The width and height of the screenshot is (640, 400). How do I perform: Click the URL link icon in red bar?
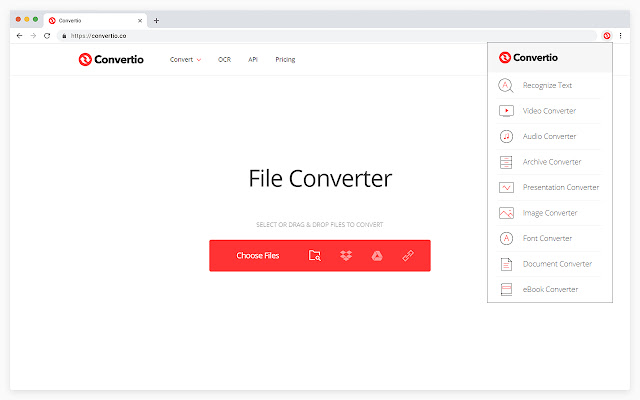click(x=408, y=256)
